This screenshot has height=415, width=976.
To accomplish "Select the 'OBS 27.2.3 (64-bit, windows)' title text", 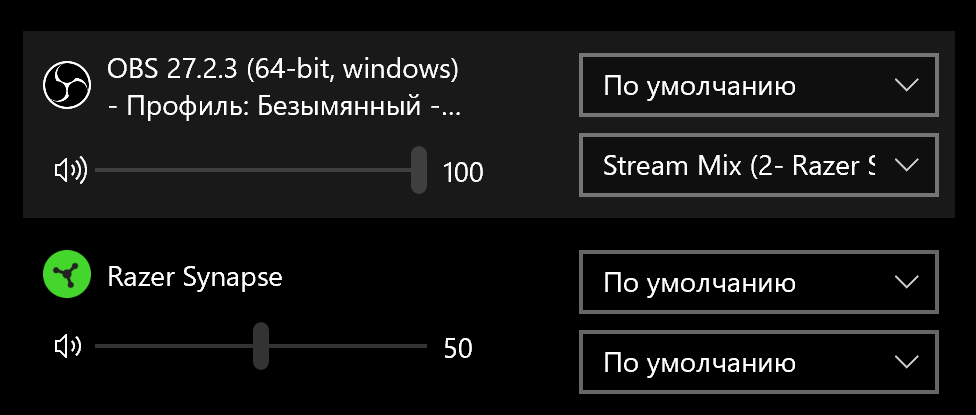I will [x=282, y=70].
